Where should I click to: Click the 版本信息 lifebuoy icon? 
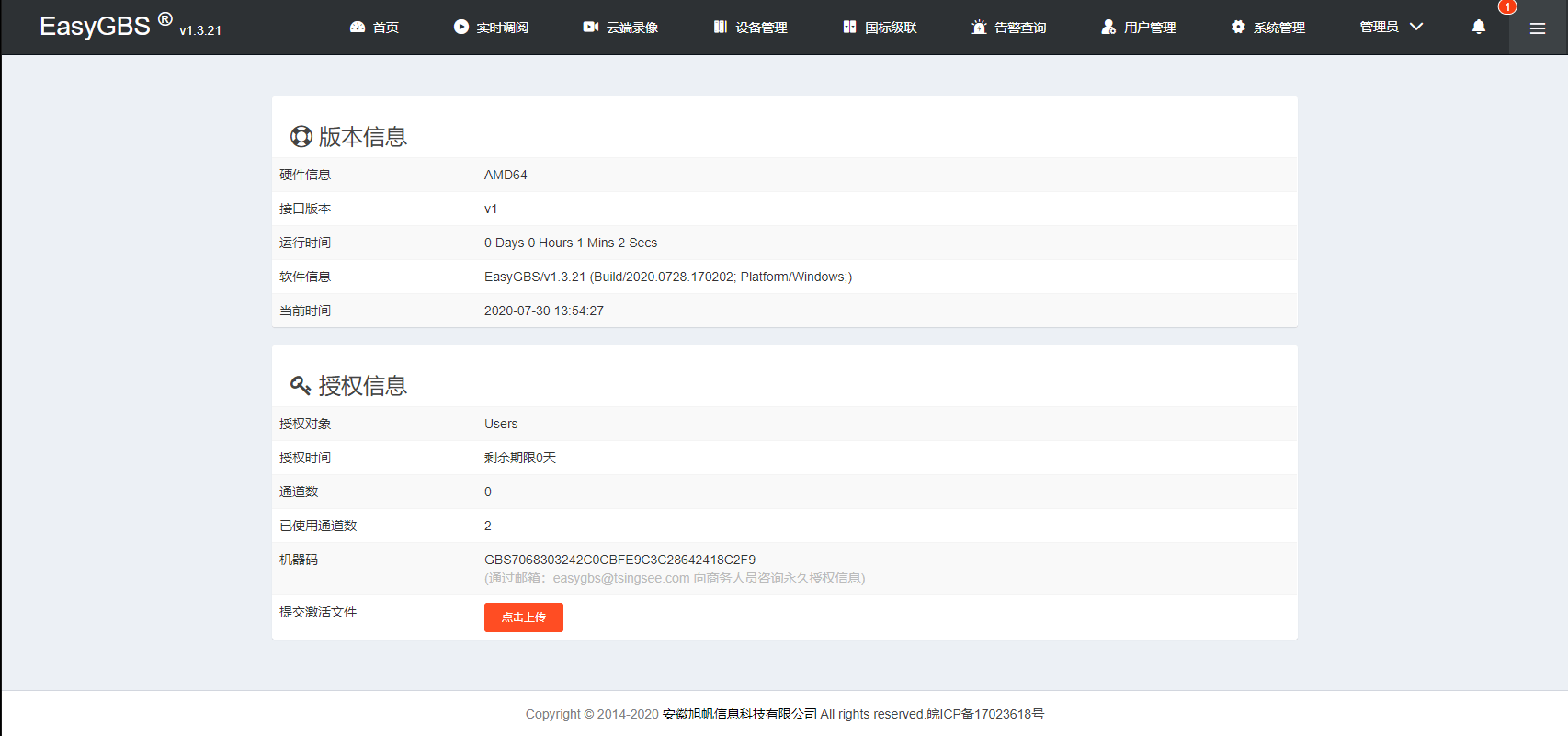point(301,137)
